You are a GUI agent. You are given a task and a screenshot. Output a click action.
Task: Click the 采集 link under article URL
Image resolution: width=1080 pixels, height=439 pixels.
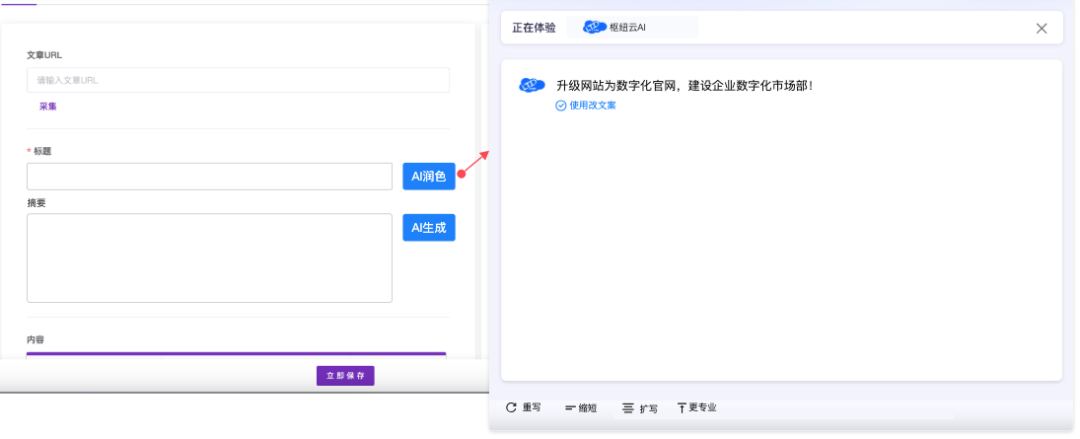point(48,106)
